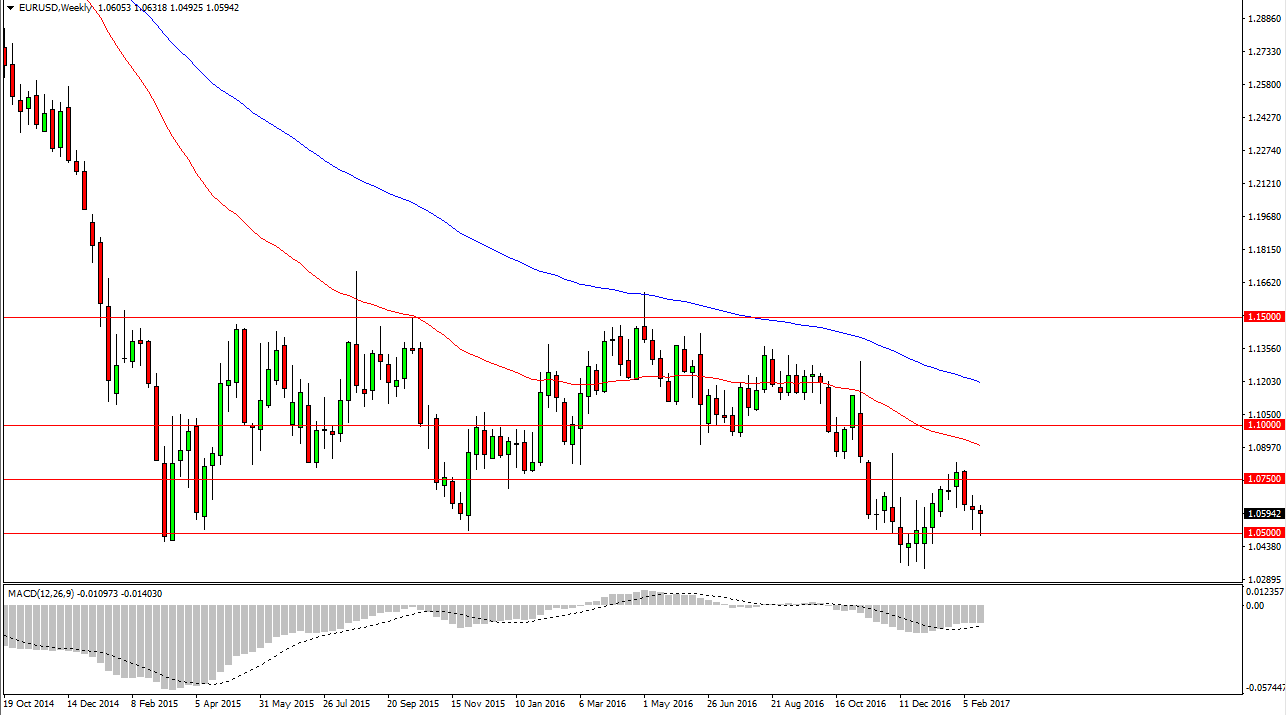Select the most recent weekly candlestick
Image resolution: width=1286 pixels, height=715 pixels.
click(979, 514)
